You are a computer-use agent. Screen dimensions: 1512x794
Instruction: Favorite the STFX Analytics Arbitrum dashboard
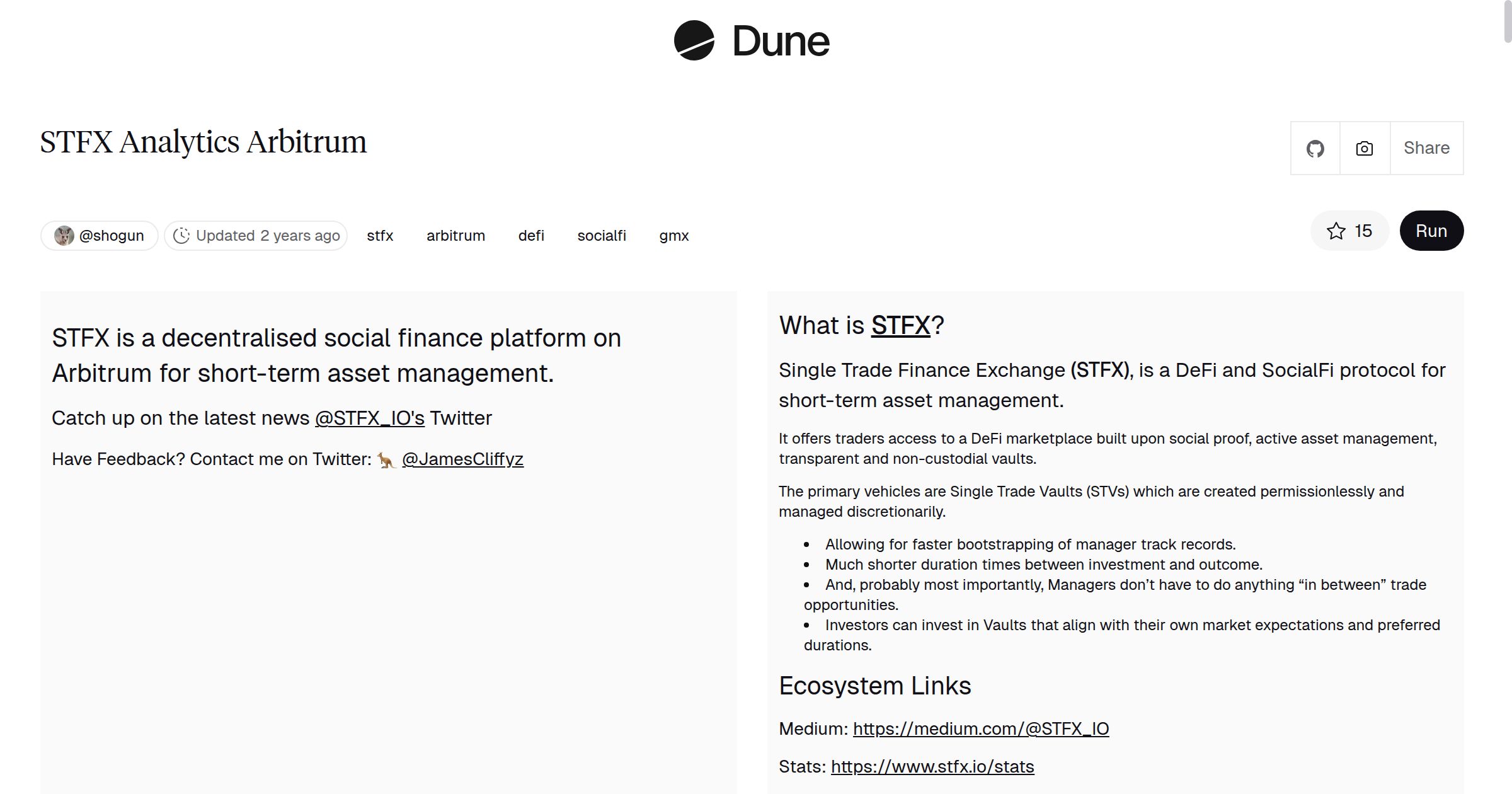pos(1349,231)
